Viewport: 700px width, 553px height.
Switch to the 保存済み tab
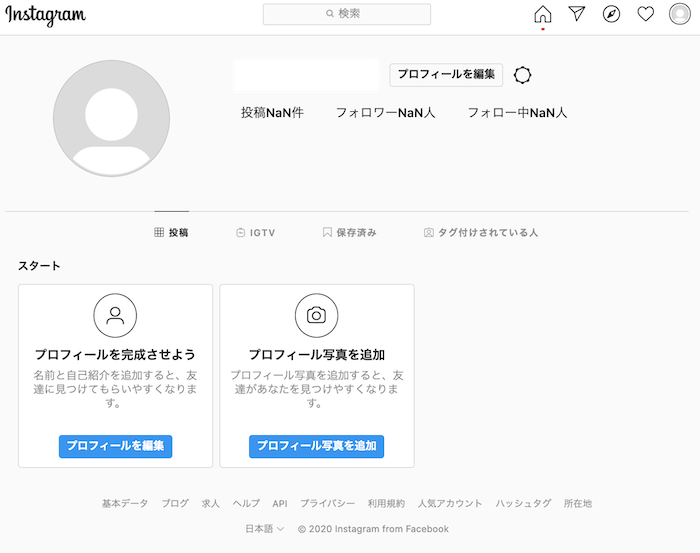(x=350, y=232)
